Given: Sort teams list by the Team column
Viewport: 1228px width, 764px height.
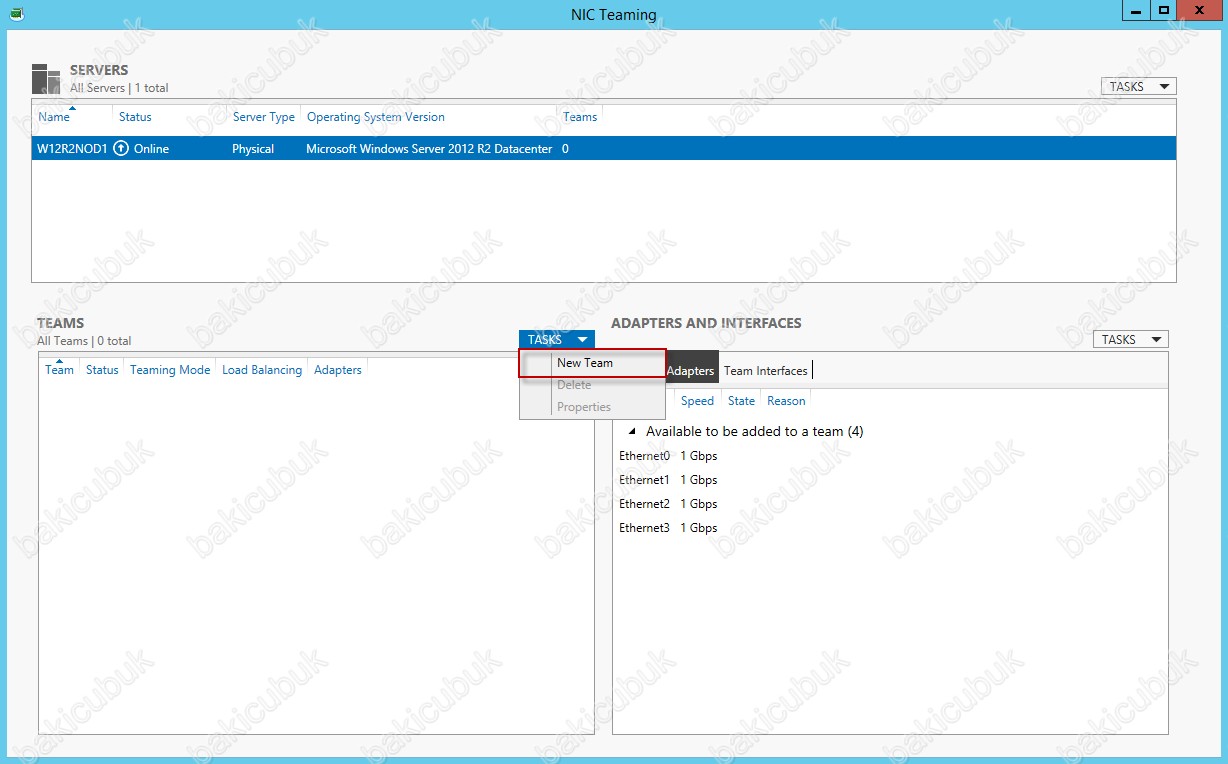Looking at the screenshot, I should (59, 370).
